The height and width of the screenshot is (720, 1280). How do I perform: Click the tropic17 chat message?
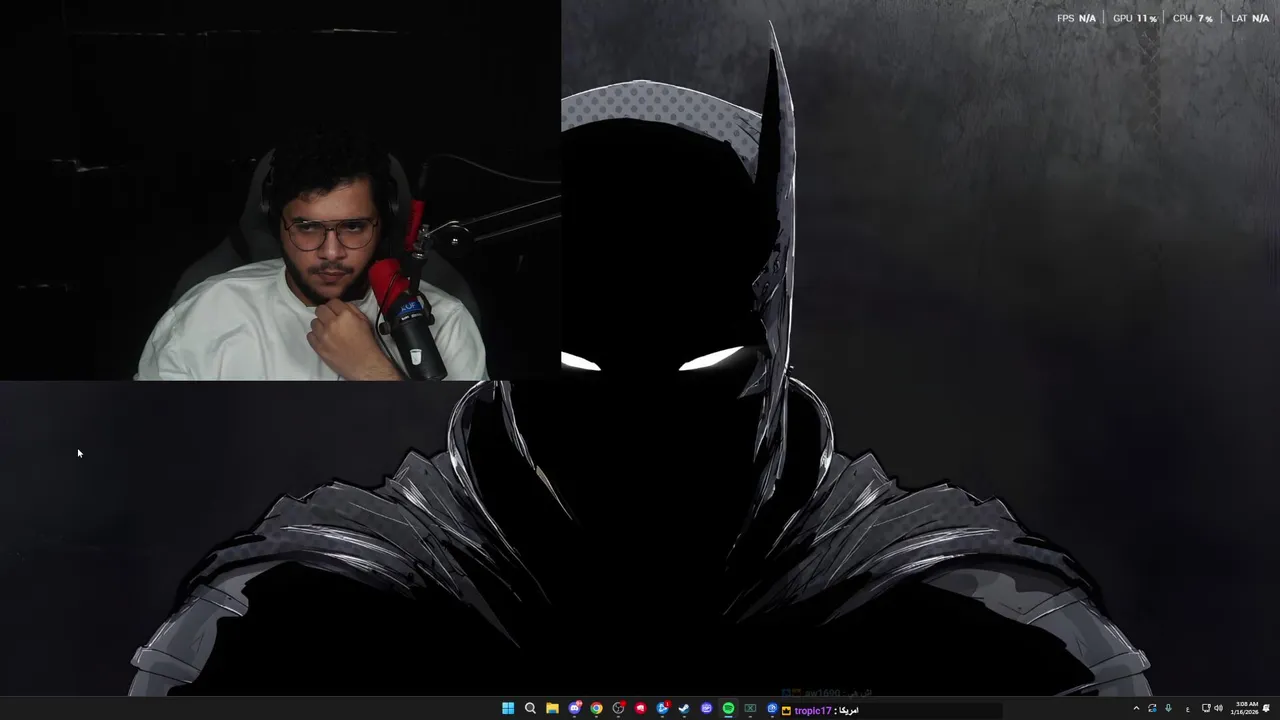coord(820,710)
